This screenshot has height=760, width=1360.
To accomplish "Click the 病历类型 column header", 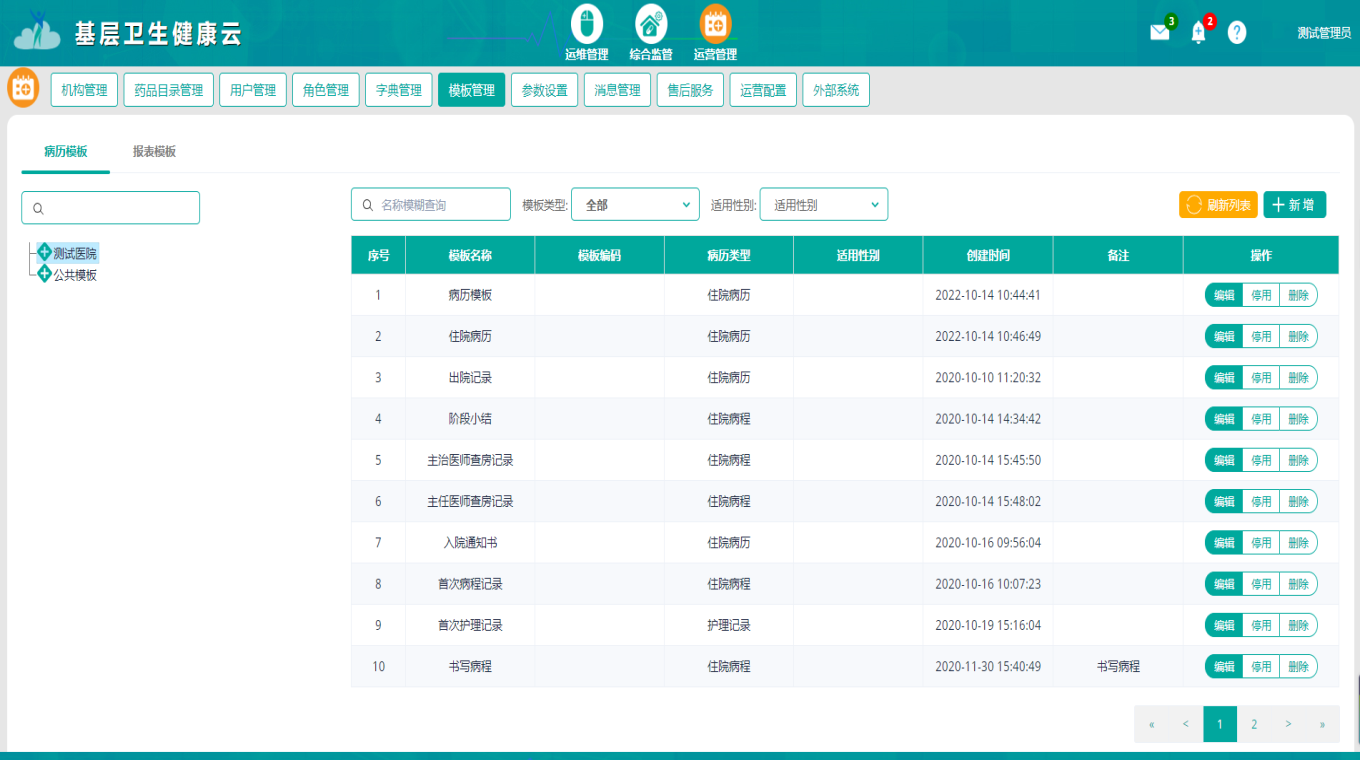I will click(x=729, y=255).
